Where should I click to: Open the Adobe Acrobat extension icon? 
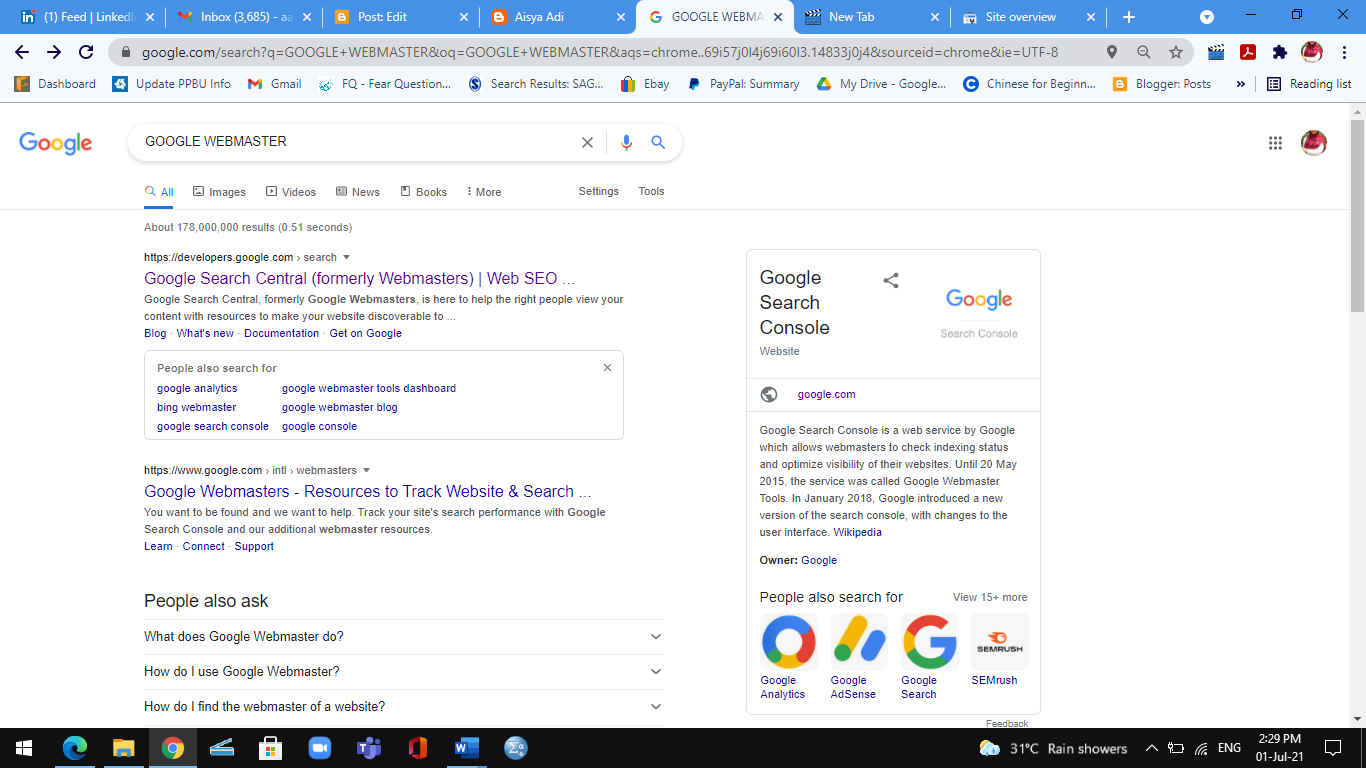(x=1248, y=52)
